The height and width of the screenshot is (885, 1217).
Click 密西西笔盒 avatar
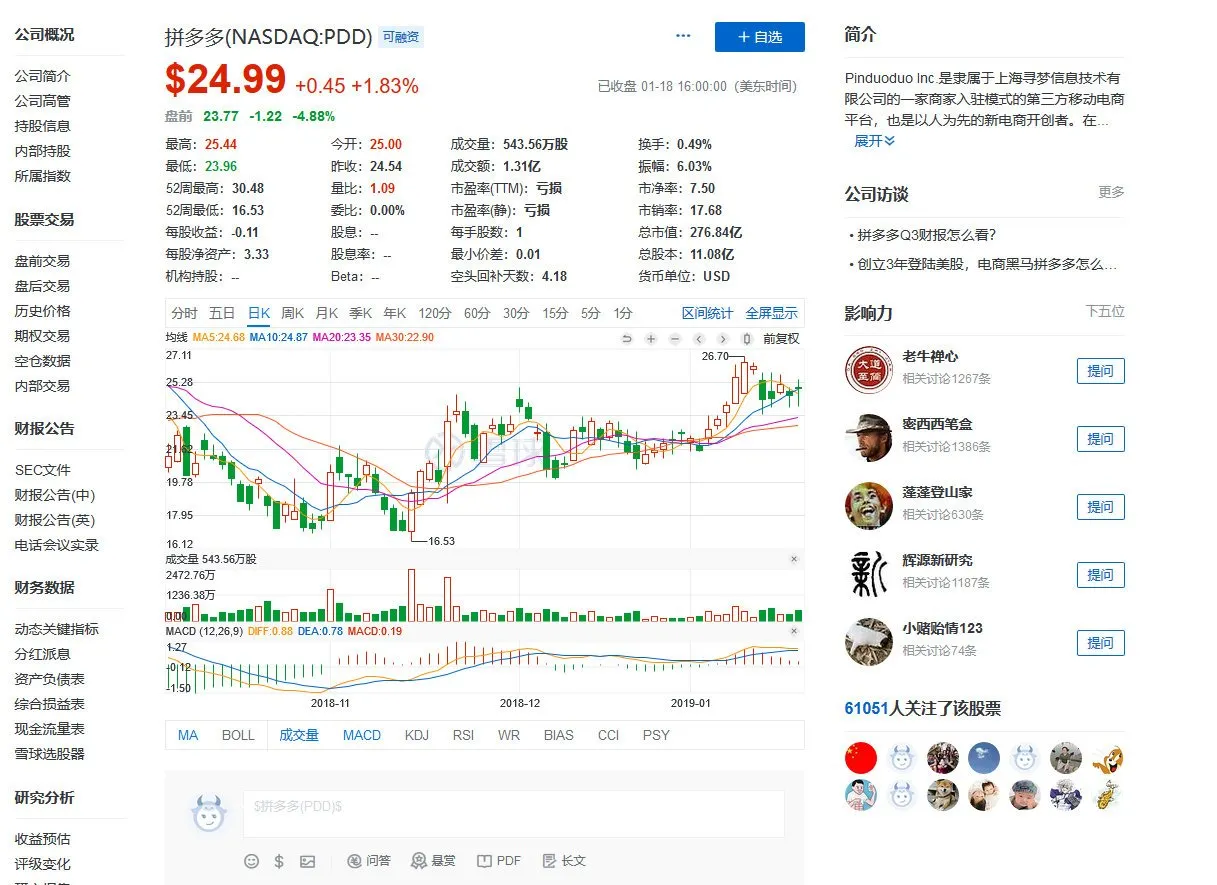click(x=869, y=438)
